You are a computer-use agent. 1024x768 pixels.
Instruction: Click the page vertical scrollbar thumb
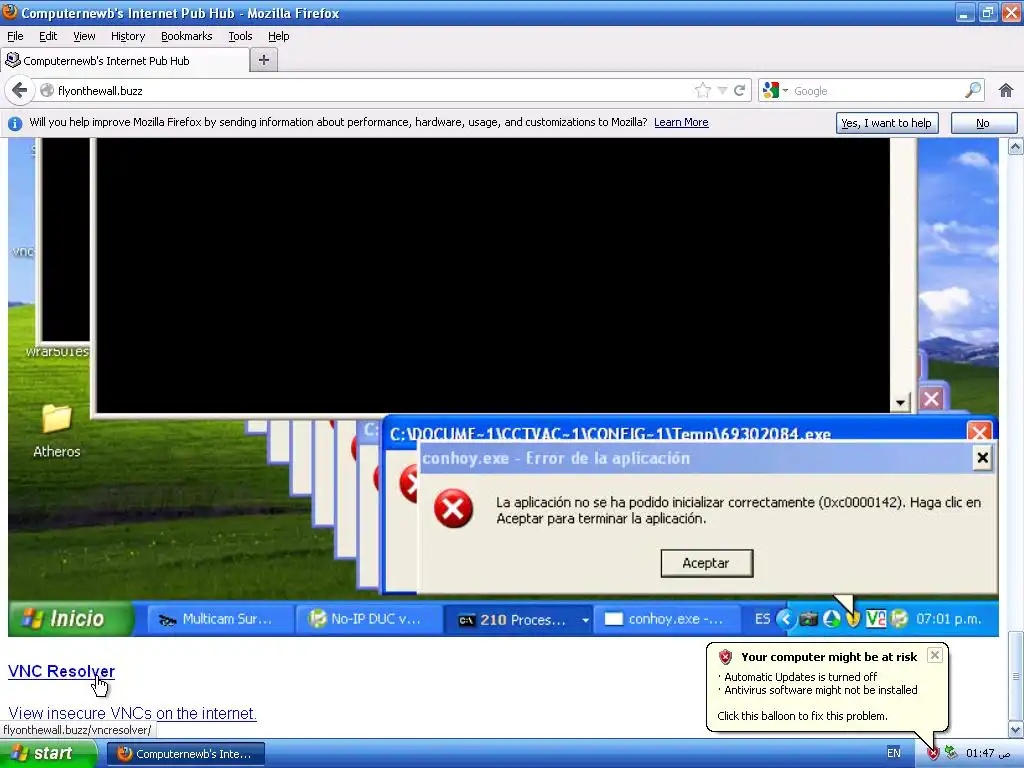1016,675
